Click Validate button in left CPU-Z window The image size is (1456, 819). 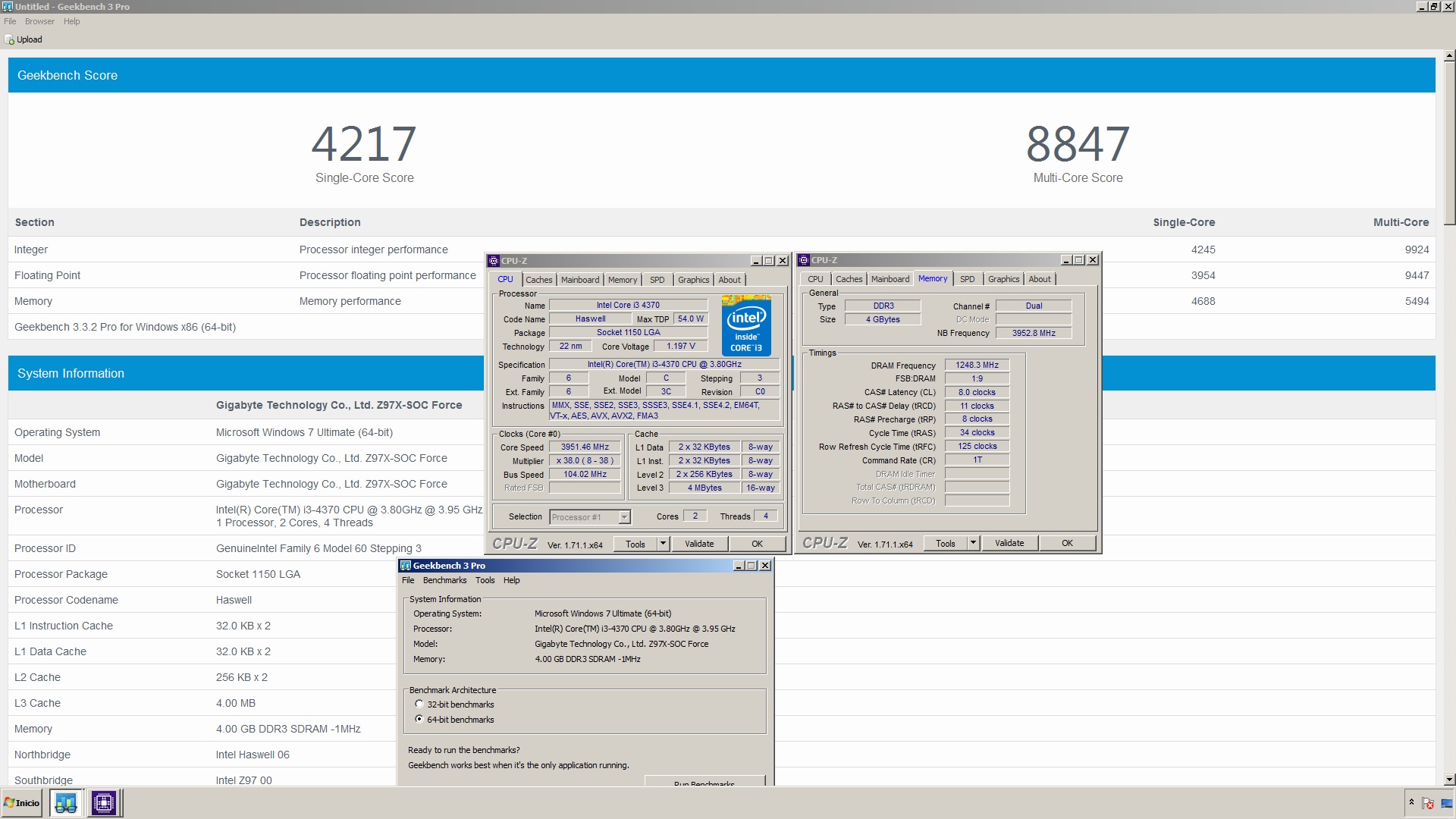click(x=699, y=544)
